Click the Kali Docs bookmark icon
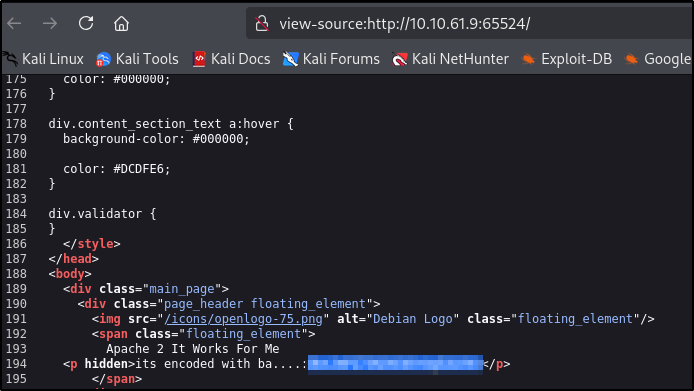Image resolution: width=694 pixels, height=391 pixels. point(199,59)
